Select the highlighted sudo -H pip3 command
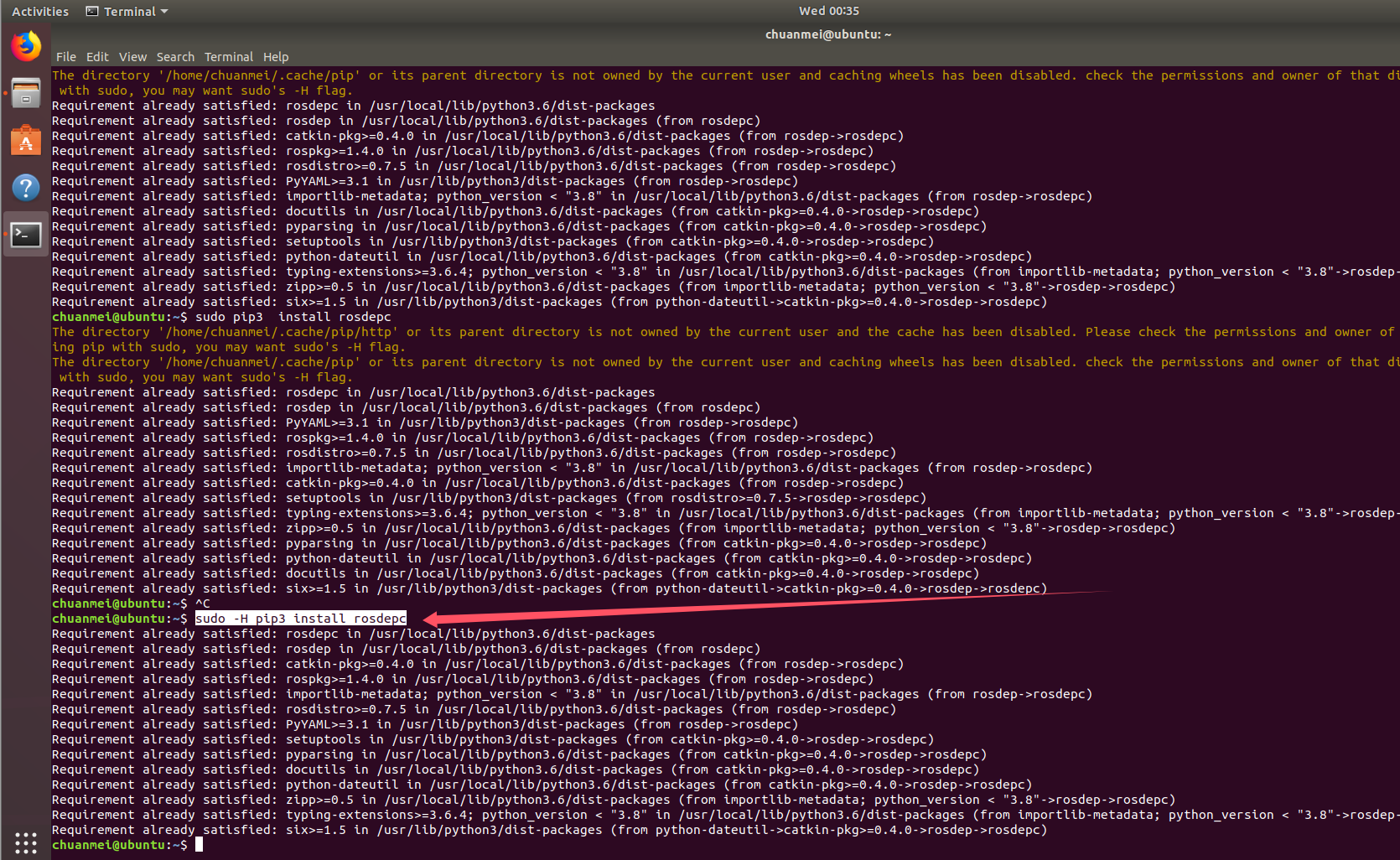The height and width of the screenshot is (860, 1400). tap(299, 619)
